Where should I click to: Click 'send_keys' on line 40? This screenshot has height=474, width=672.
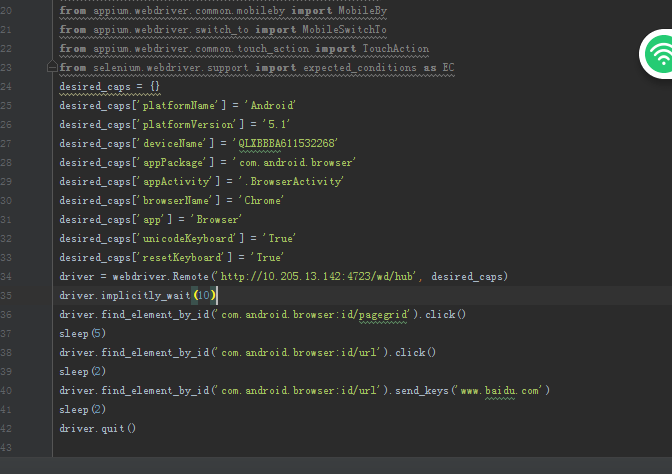[x=422, y=390]
